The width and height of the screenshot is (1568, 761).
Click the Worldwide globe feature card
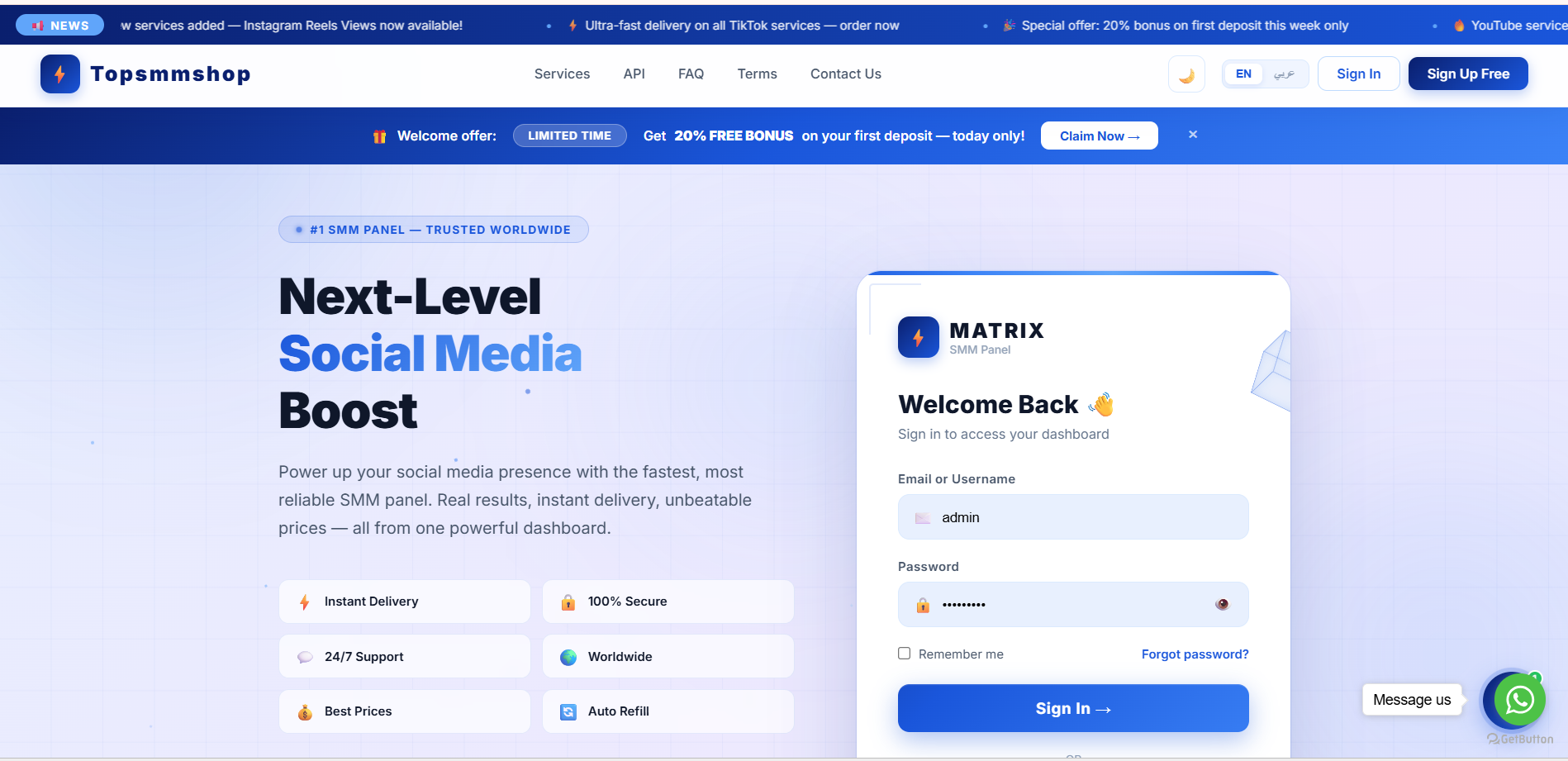pos(668,657)
